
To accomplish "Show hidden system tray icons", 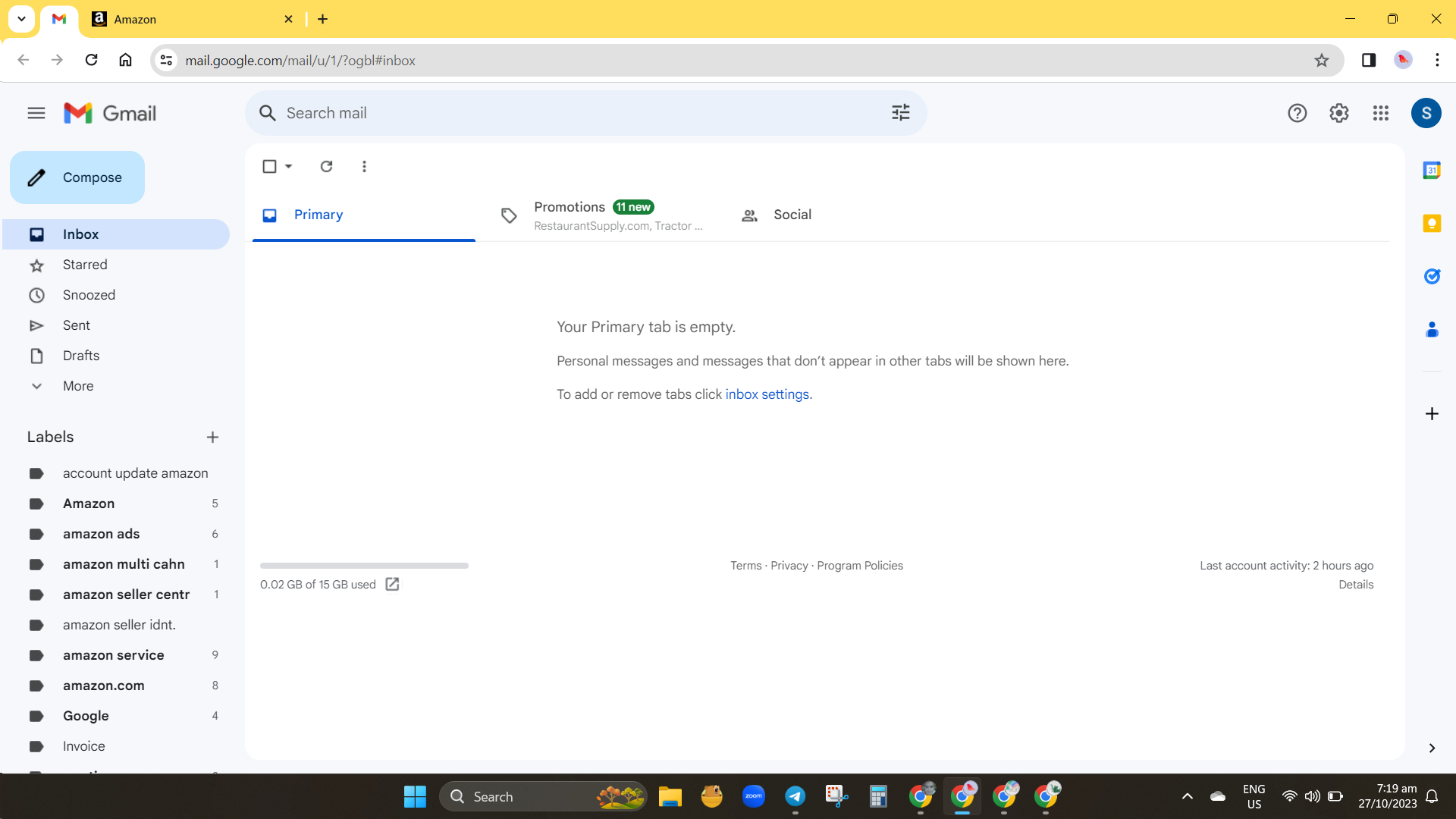I will [1187, 796].
